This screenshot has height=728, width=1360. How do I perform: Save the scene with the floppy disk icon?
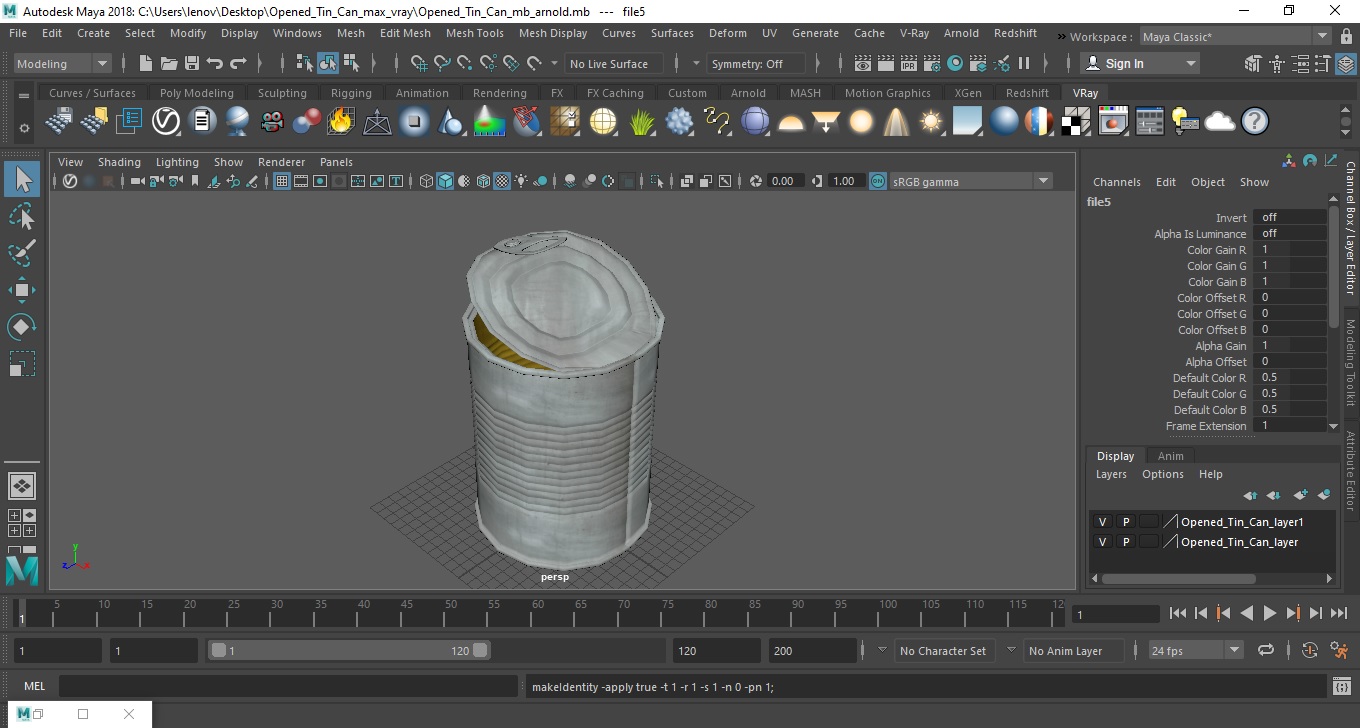tap(191, 63)
